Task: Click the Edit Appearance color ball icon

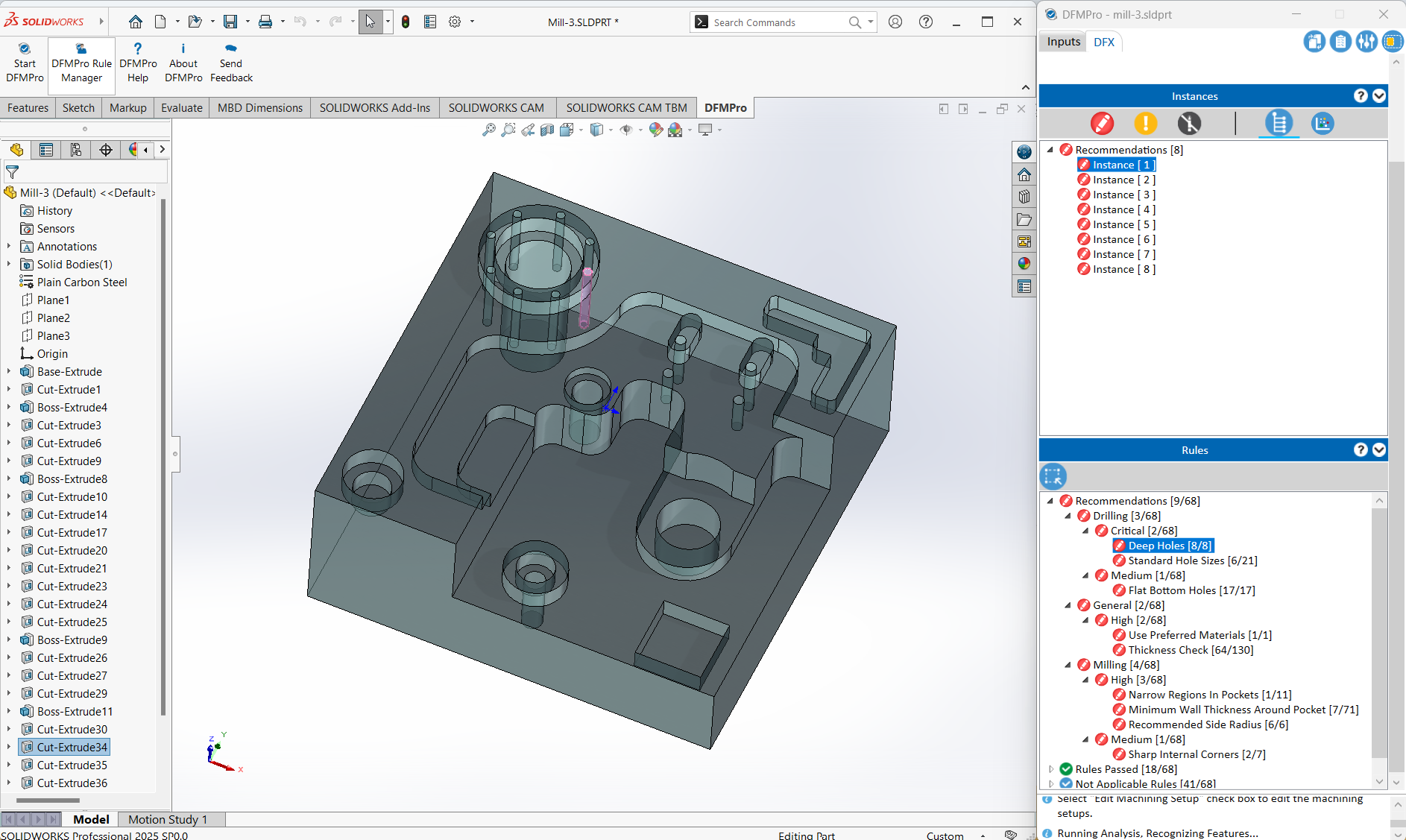Action: point(655,130)
